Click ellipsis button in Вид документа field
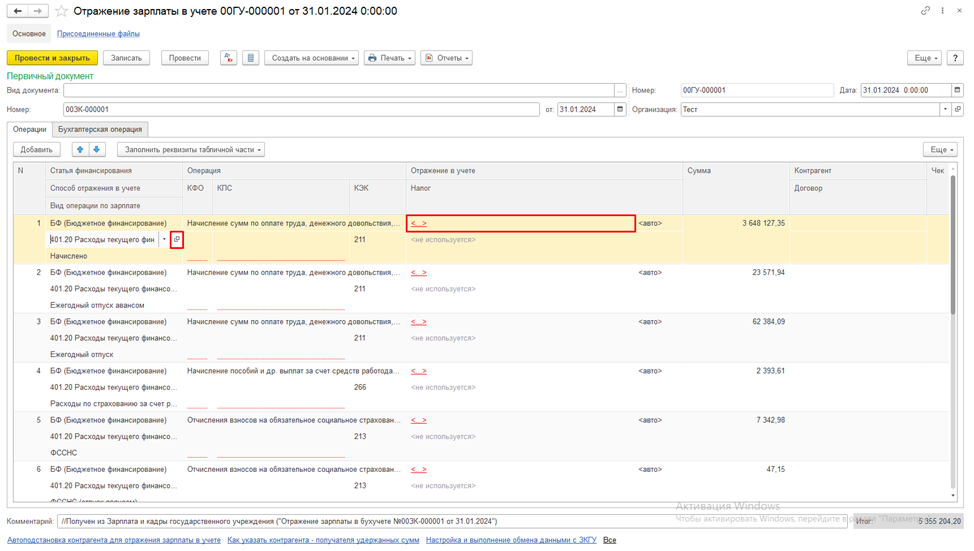 619,91
